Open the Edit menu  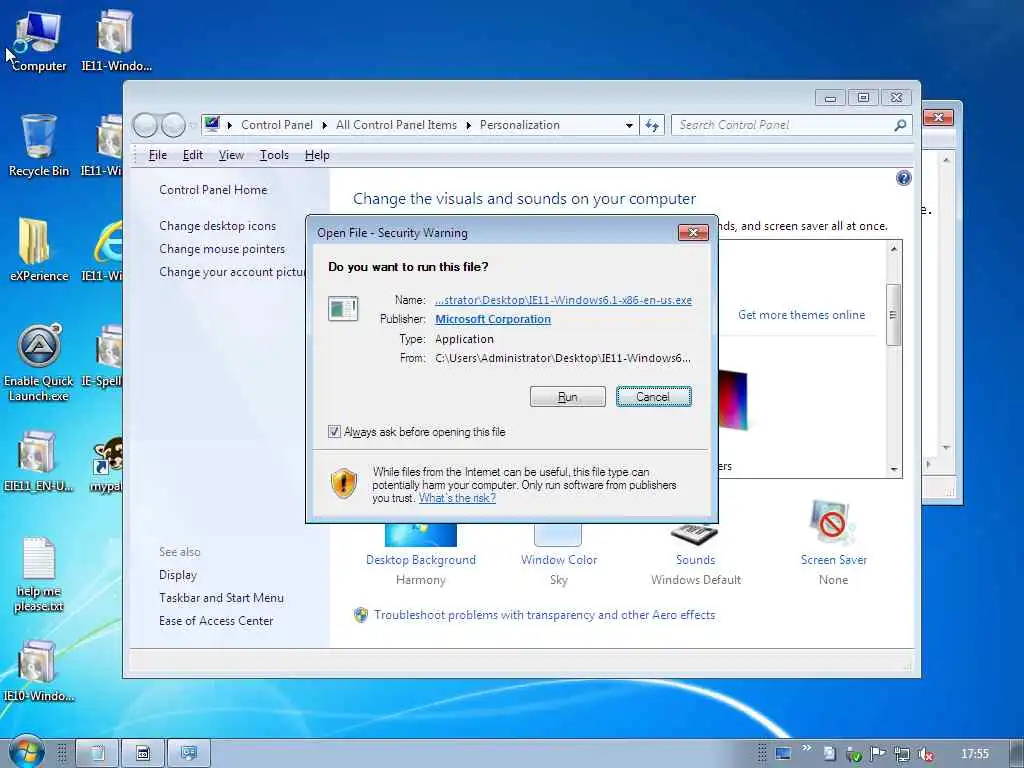pyautogui.click(x=193, y=155)
